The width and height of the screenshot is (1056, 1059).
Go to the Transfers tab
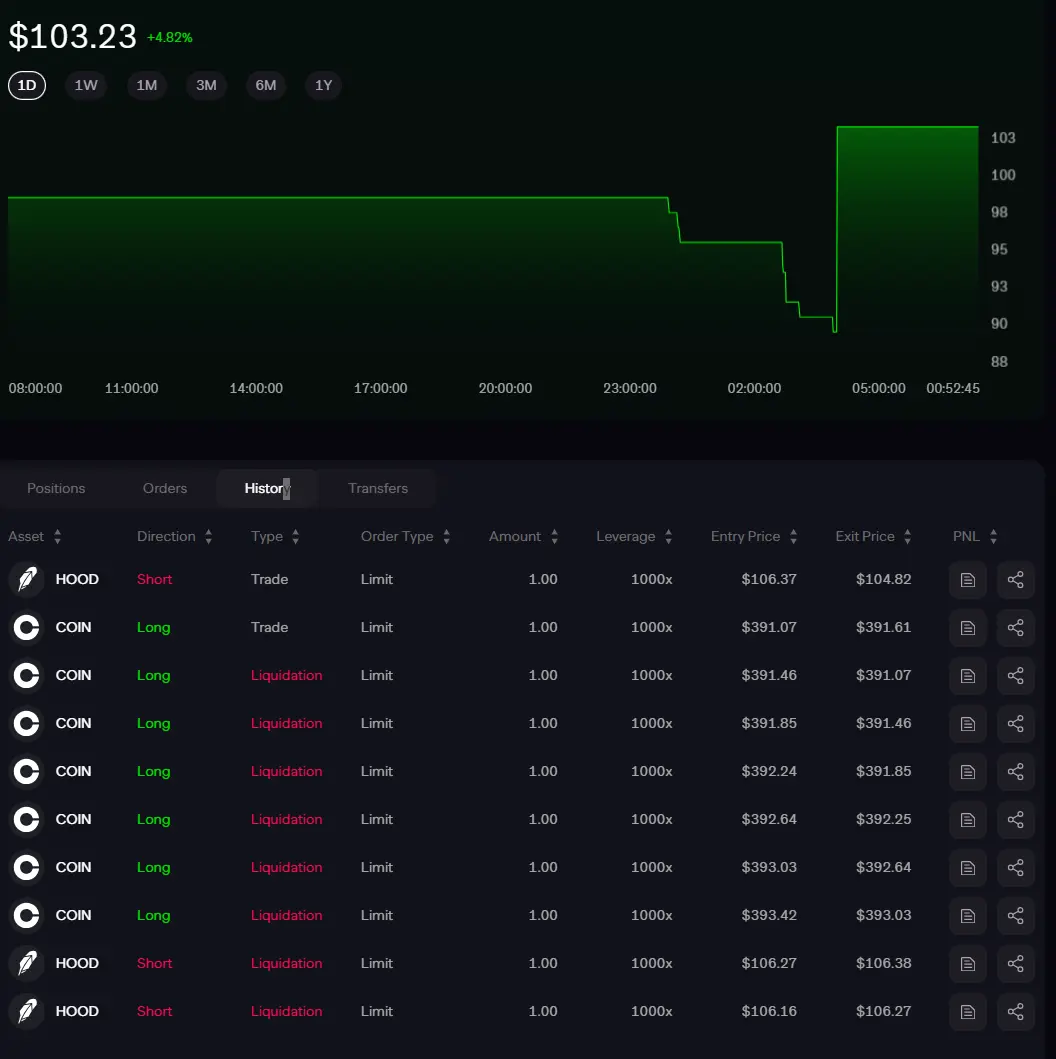pos(378,488)
